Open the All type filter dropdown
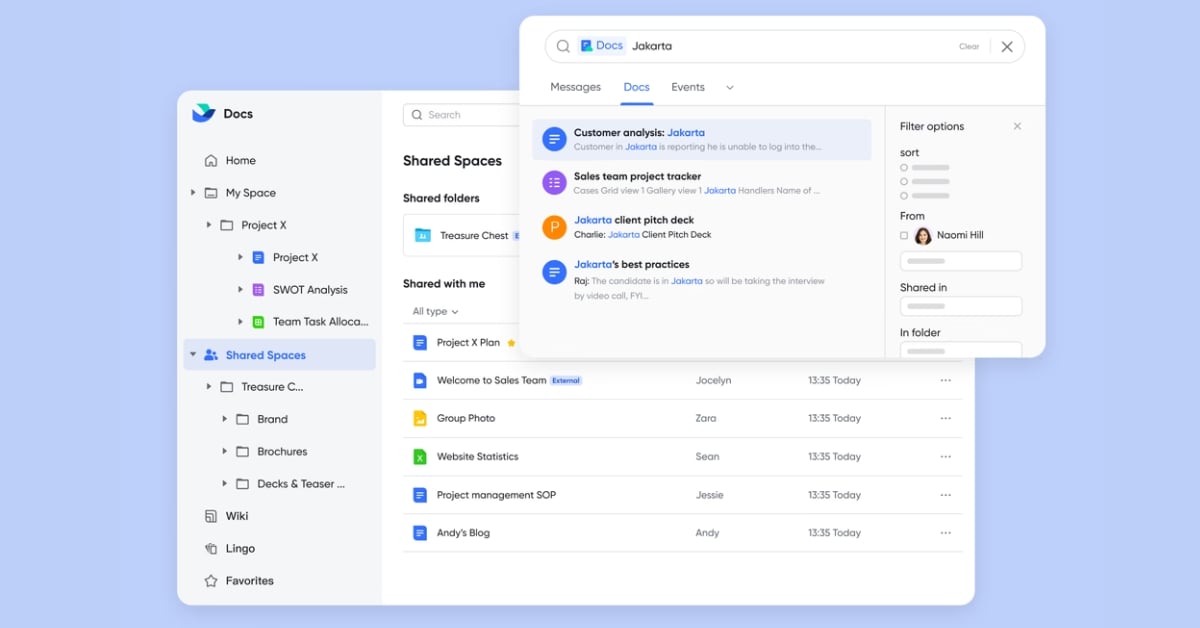This screenshot has width=1200, height=628. click(435, 312)
